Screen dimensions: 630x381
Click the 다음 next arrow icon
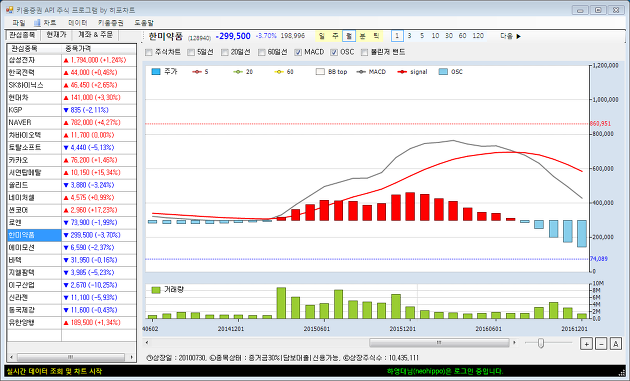pyautogui.click(x=518, y=36)
